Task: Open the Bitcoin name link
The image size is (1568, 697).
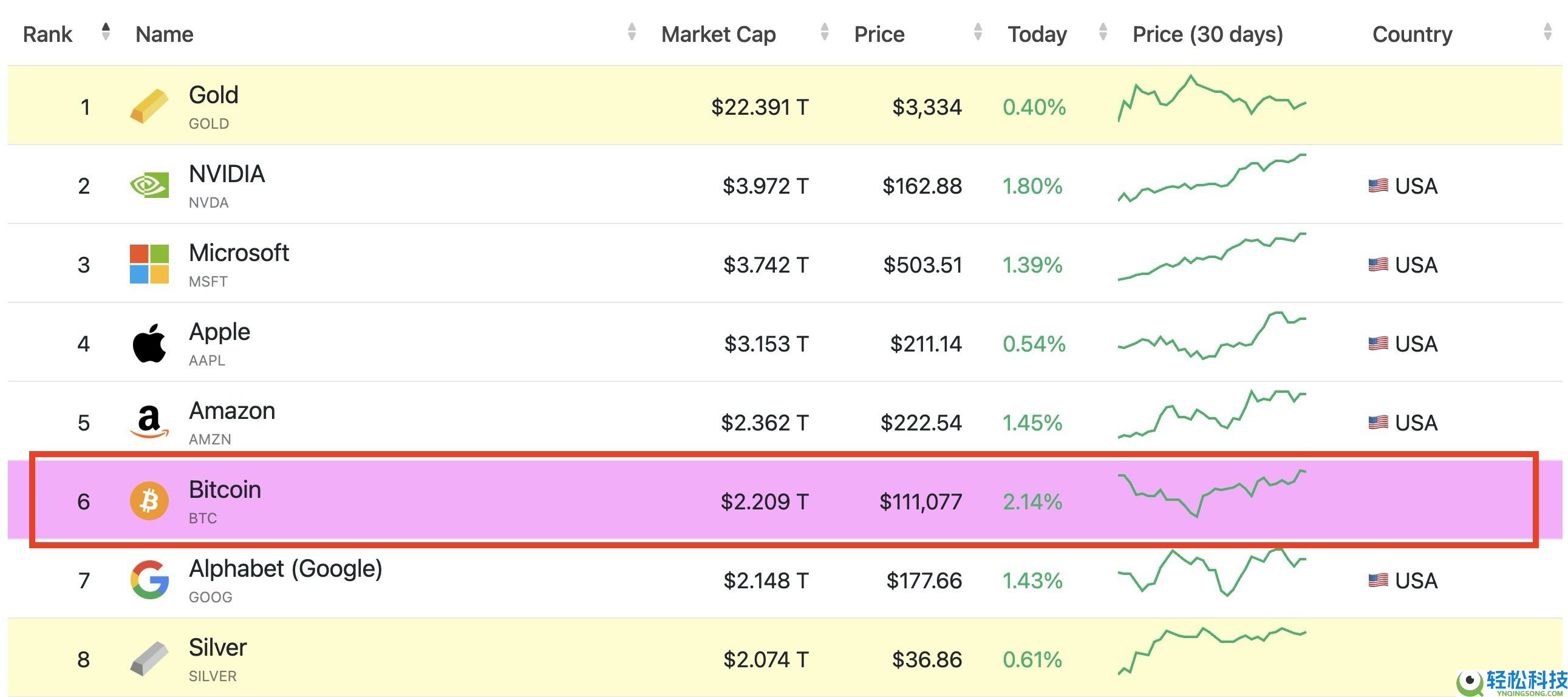Action: pos(225,489)
